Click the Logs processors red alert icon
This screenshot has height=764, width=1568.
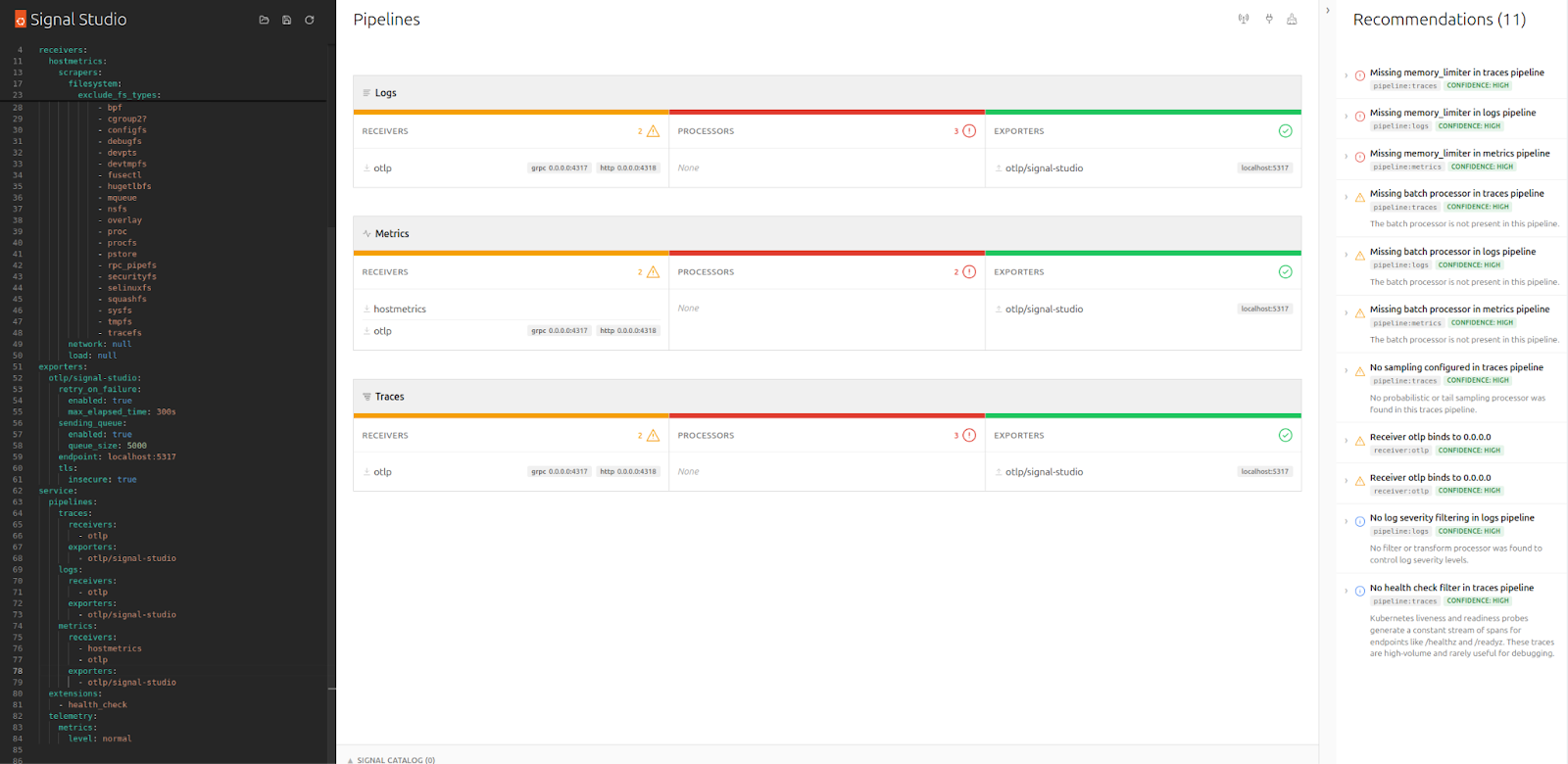(969, 131)
